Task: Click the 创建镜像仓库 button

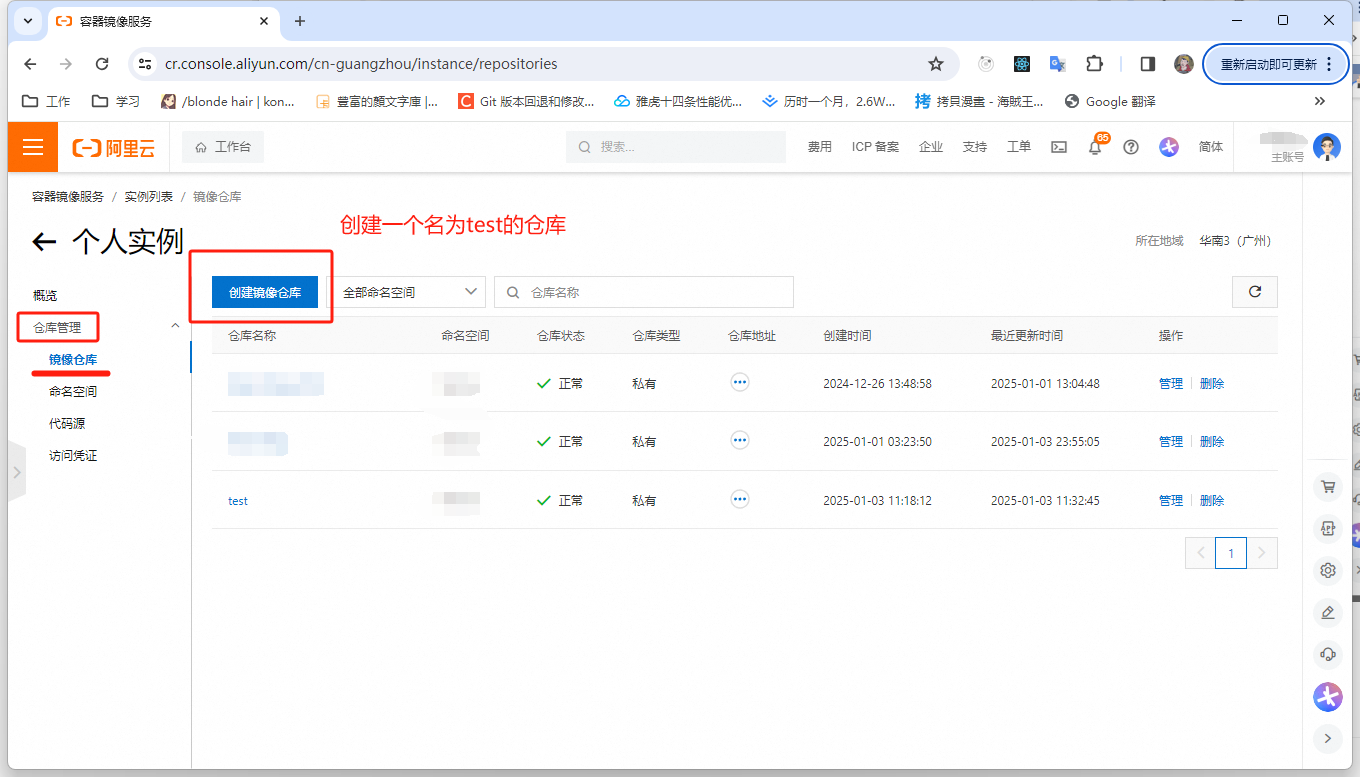Action: click(x=265, y=292)
